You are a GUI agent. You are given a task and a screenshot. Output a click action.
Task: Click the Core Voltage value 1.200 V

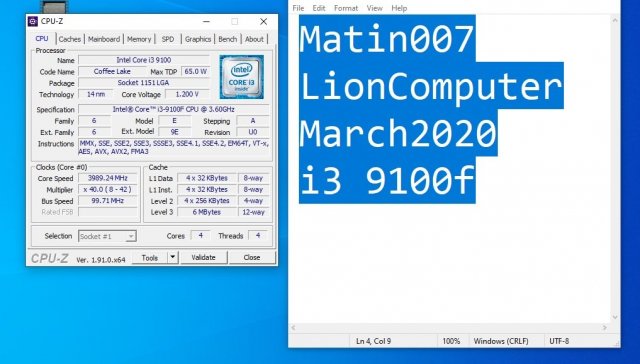[x=187, y=94]
